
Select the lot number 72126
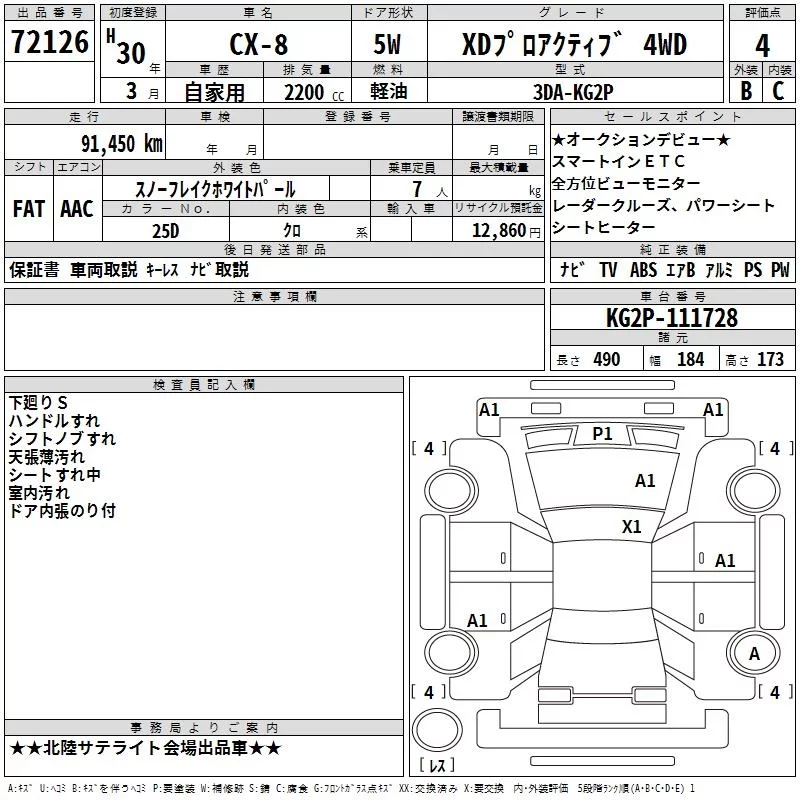[49, 42]
